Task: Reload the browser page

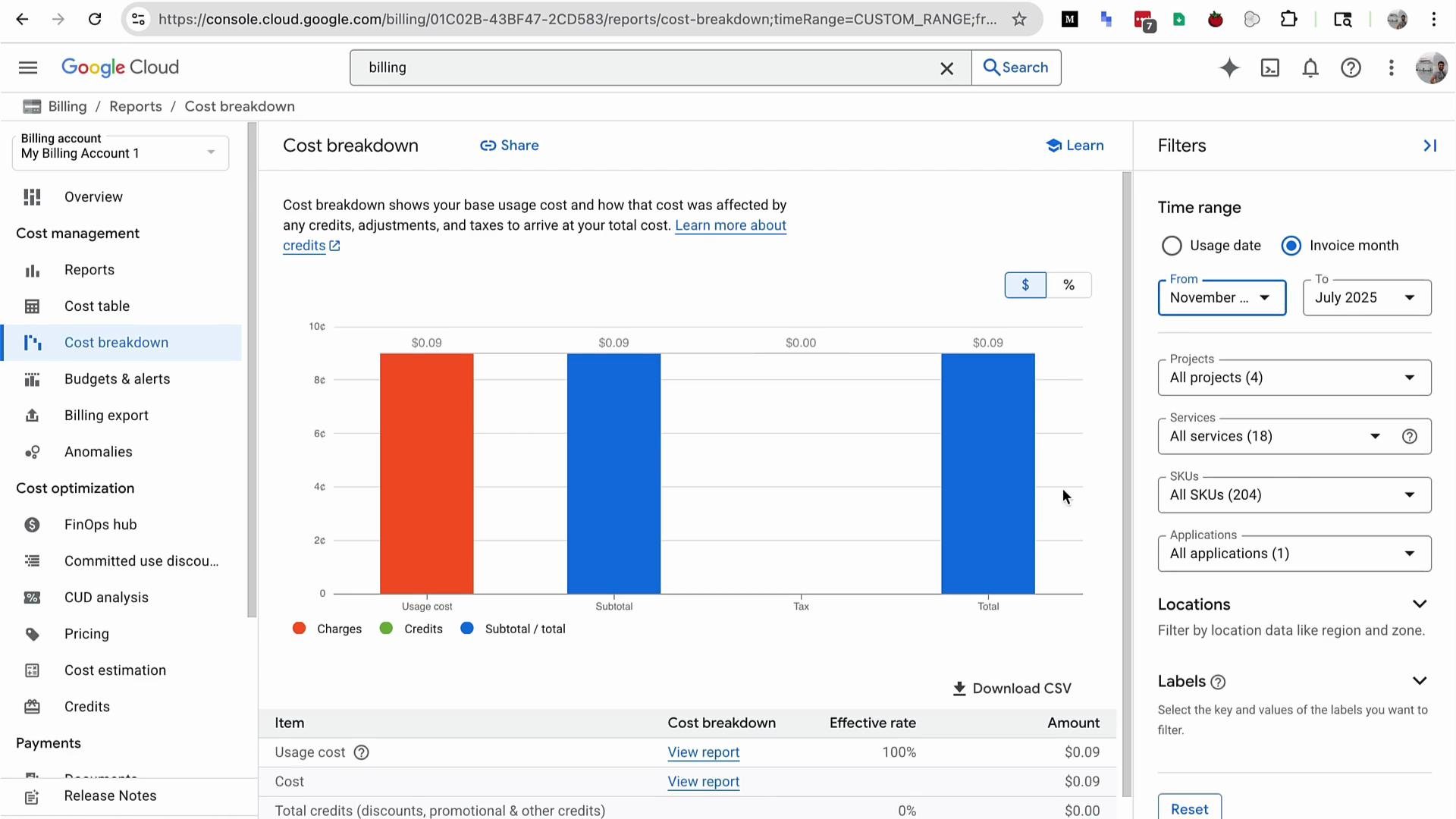Action: click(x=95, y=19)
